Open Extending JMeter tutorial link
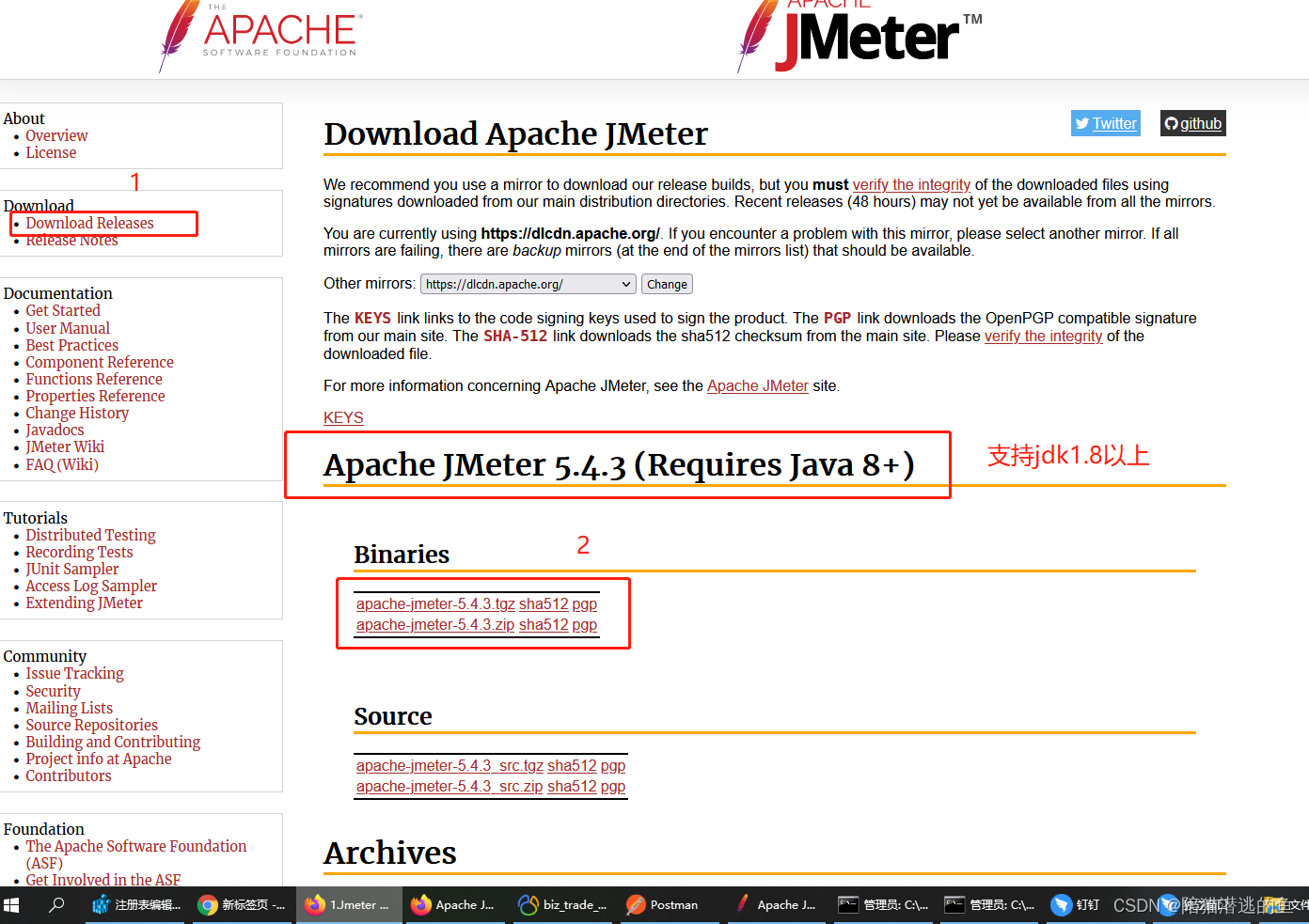1309x924 pixels. (x=84, y=603)
